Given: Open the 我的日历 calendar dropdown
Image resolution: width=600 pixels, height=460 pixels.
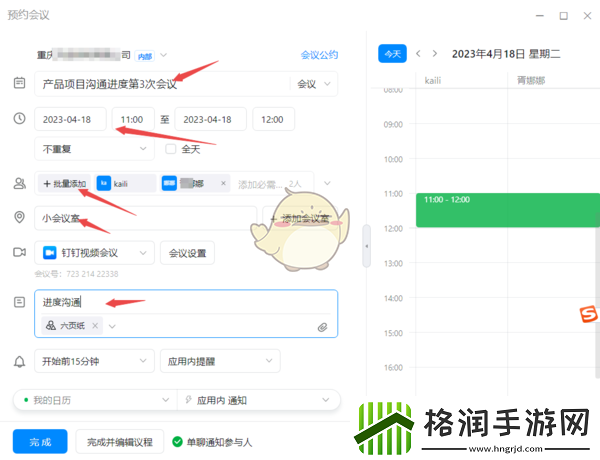Looking at the screenshot, I should [95, 400].
